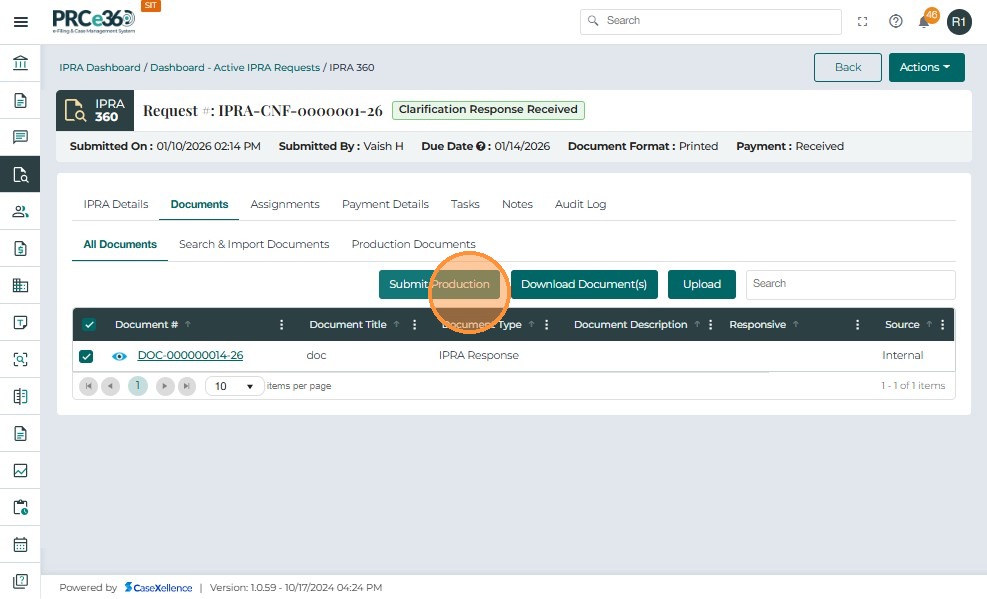Open the help book sidebar icon
This screenshot has height=599, width=987.
coord(20,581)
